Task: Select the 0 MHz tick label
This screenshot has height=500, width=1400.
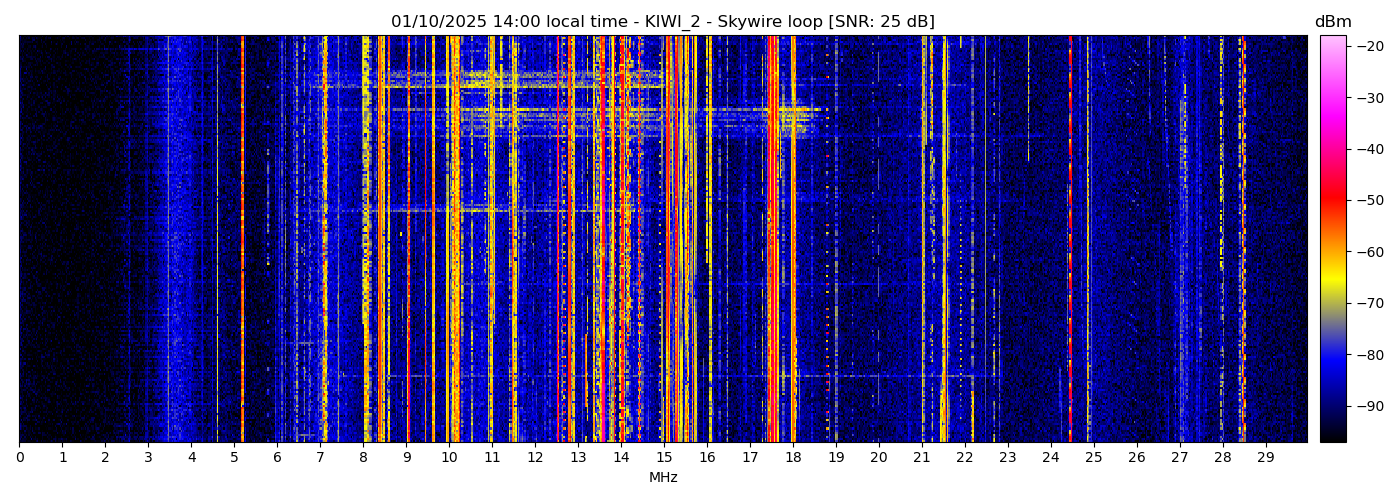Action: tap(19, 458)
